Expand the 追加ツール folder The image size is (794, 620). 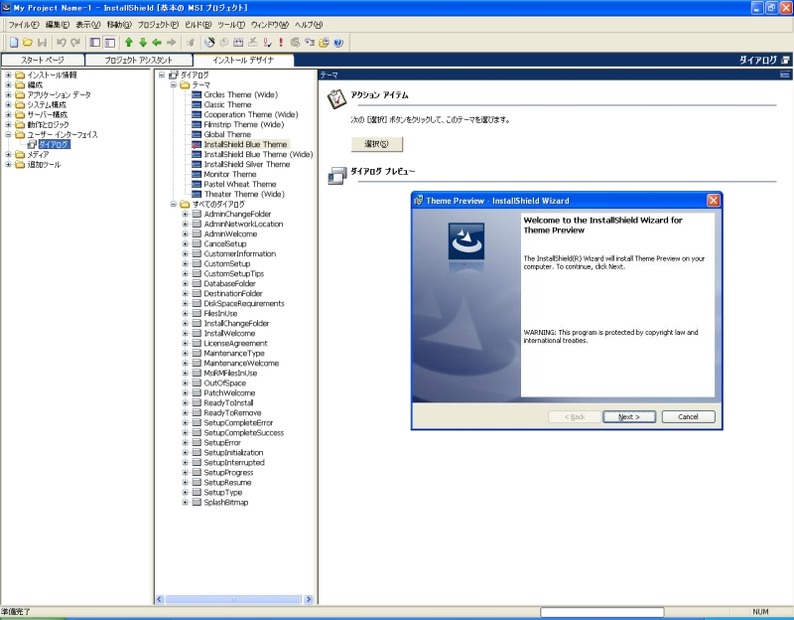(8, 165)
